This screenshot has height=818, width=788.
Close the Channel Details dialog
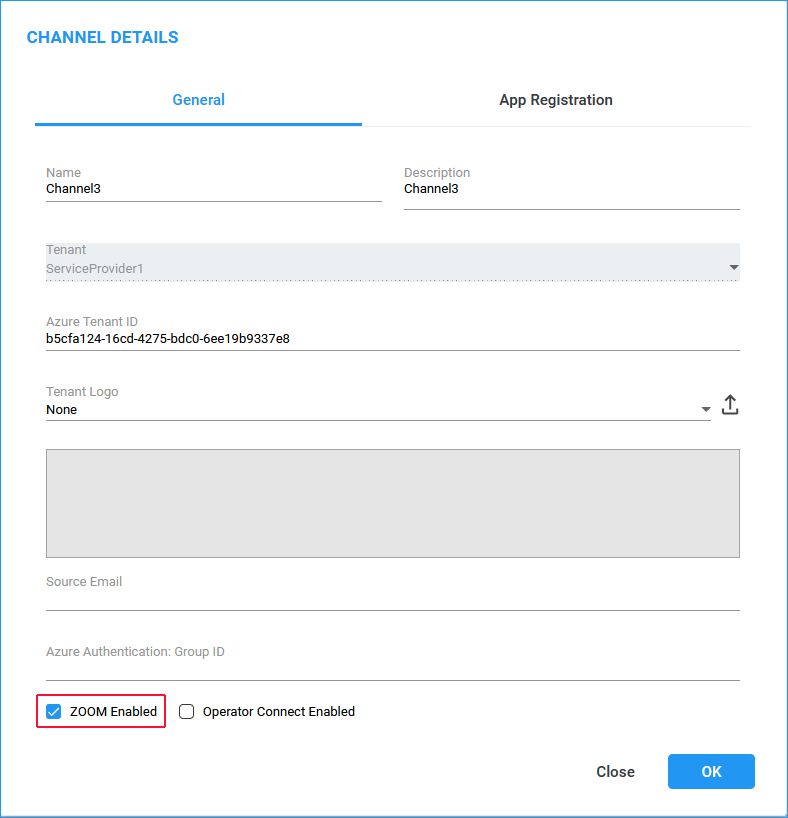(615, 771)
